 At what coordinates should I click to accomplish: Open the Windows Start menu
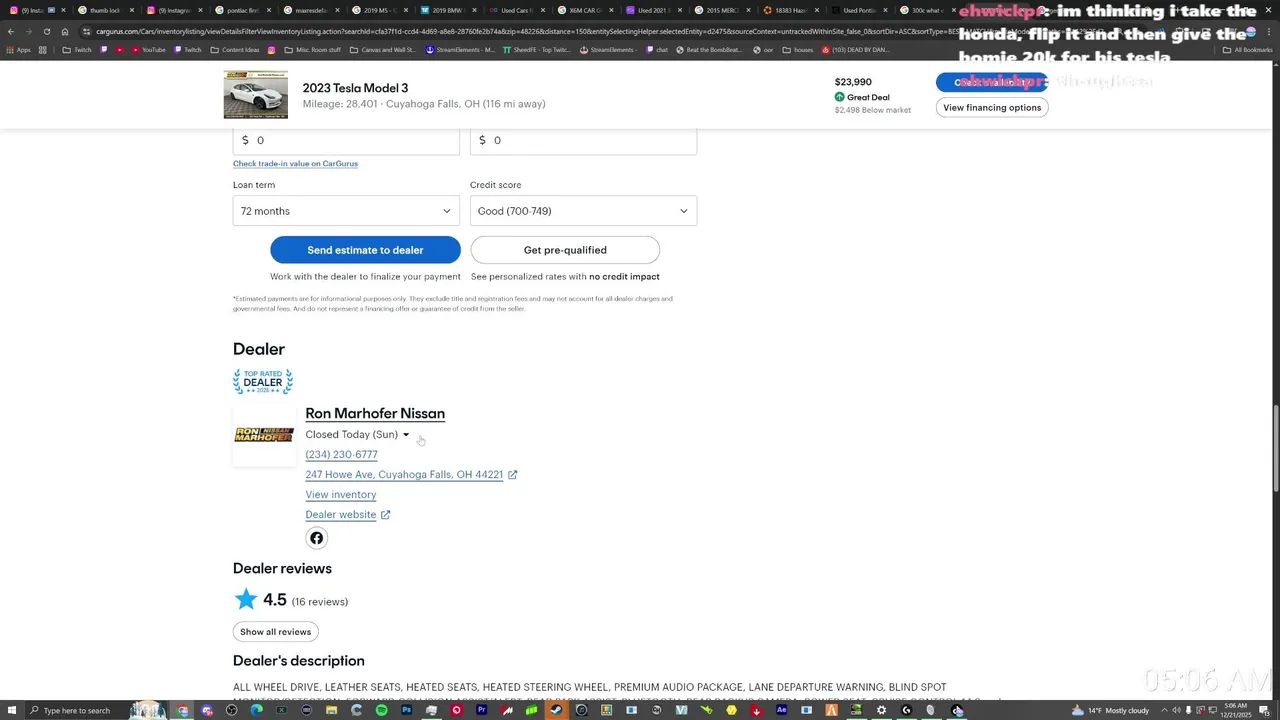click(11, 710)
